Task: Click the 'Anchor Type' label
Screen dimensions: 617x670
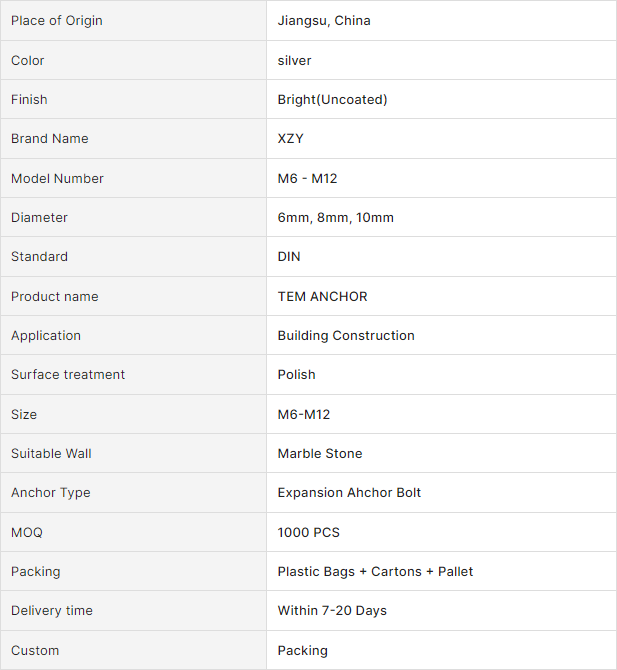Action: [x=51, y=493]
